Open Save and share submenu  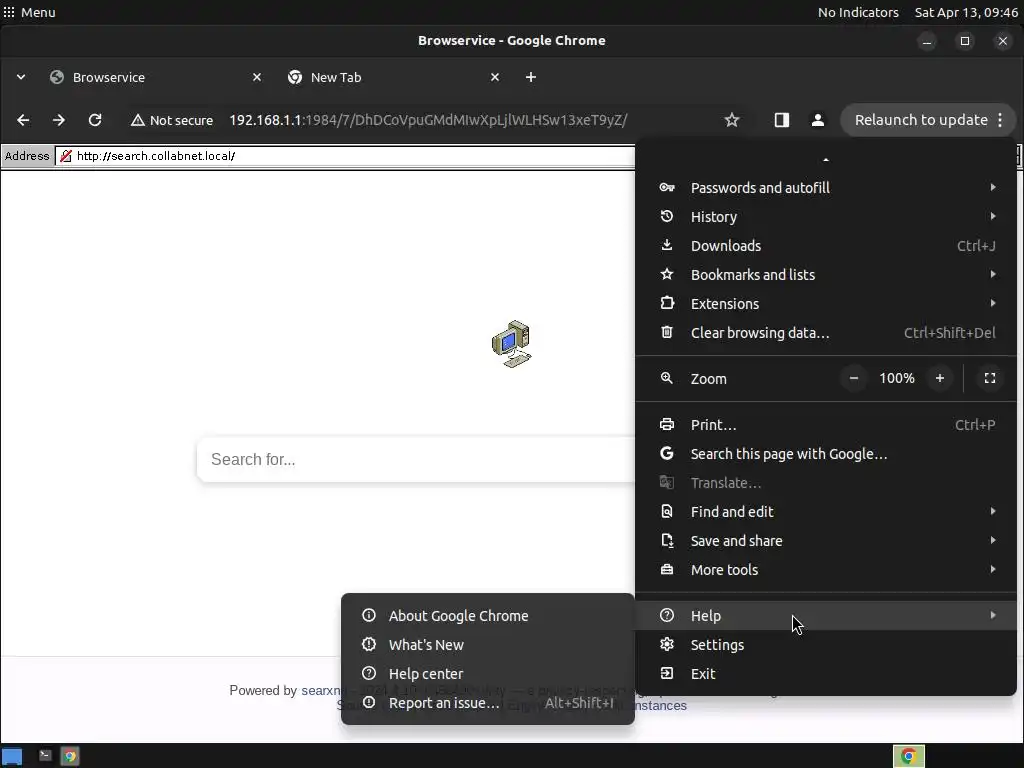pos(826,541)
